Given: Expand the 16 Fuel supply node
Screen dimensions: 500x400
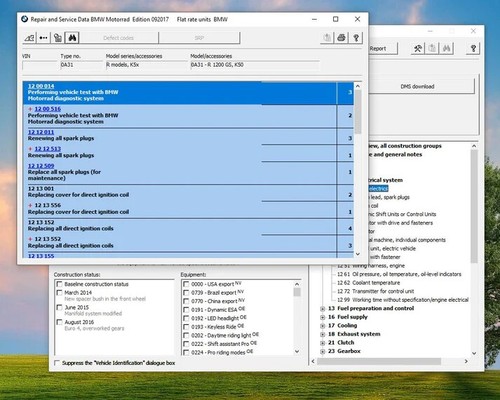Looking at the screenshot, I should click(x=323, y=317).
